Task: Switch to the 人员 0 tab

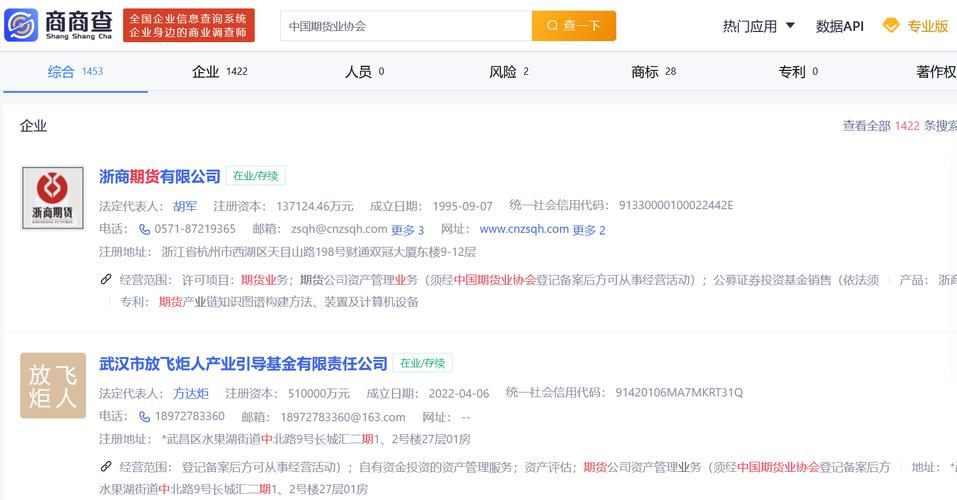Action: click(364, 71)
